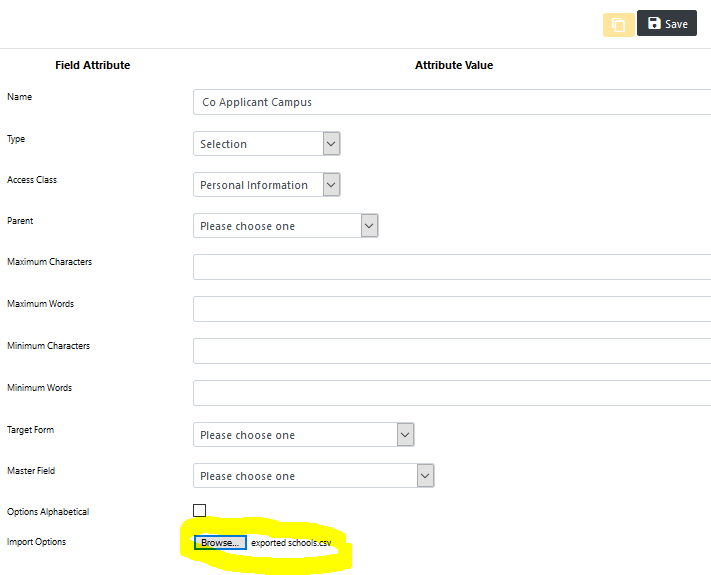
Task: Save the field attributes
Action: pos(667,23)
